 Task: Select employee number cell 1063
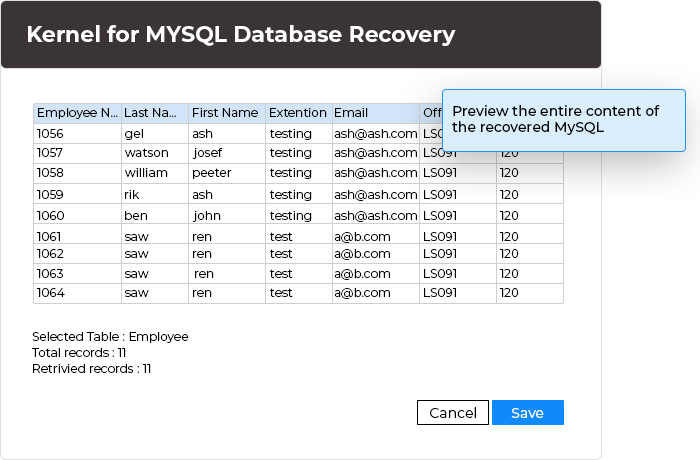(77, 273)
